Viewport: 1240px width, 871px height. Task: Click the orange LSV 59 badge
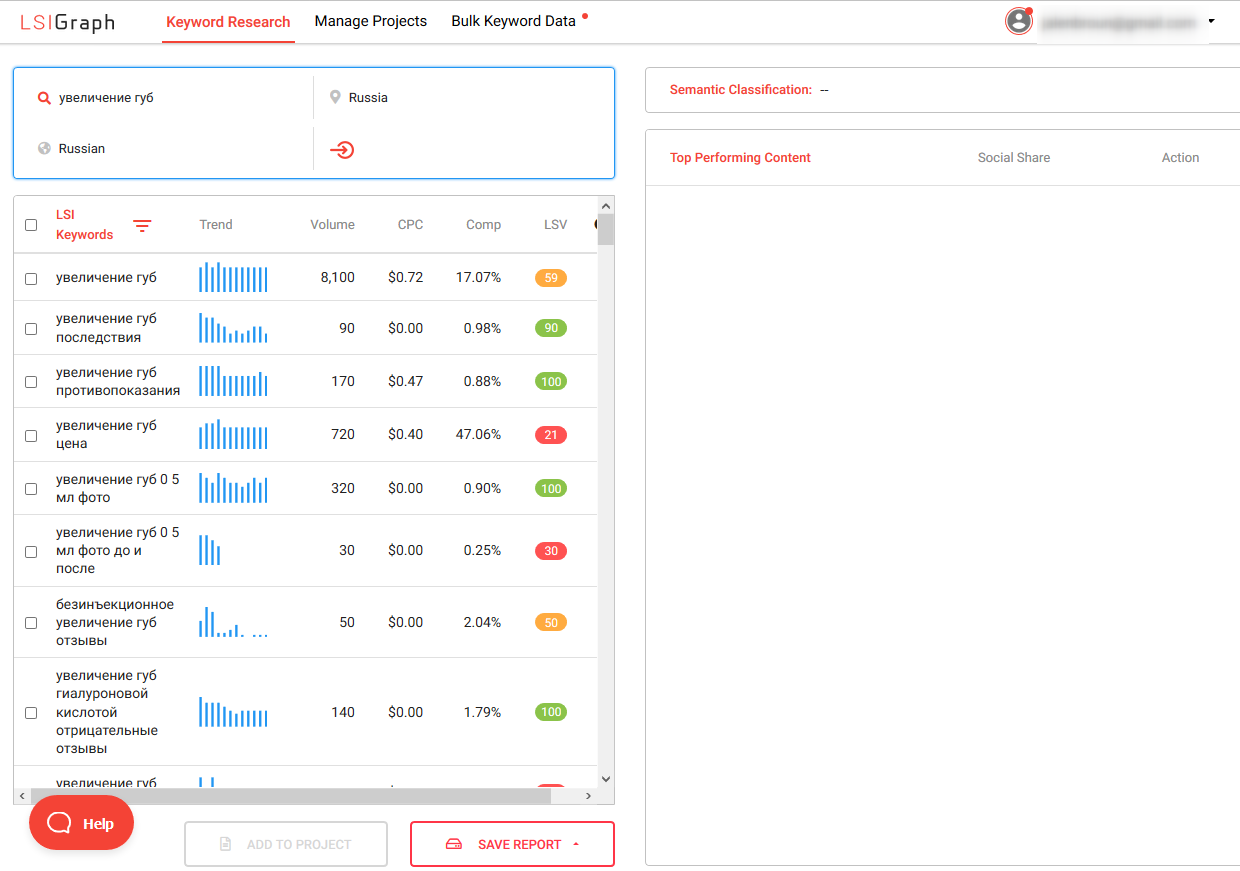click(551, 278)
